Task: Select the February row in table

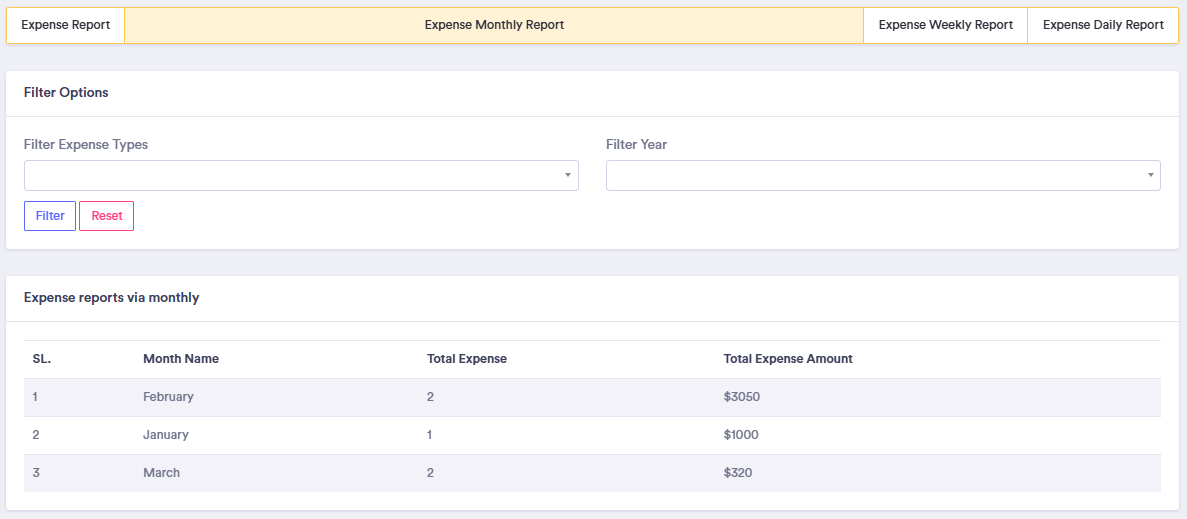Action: tap(168, 397)
